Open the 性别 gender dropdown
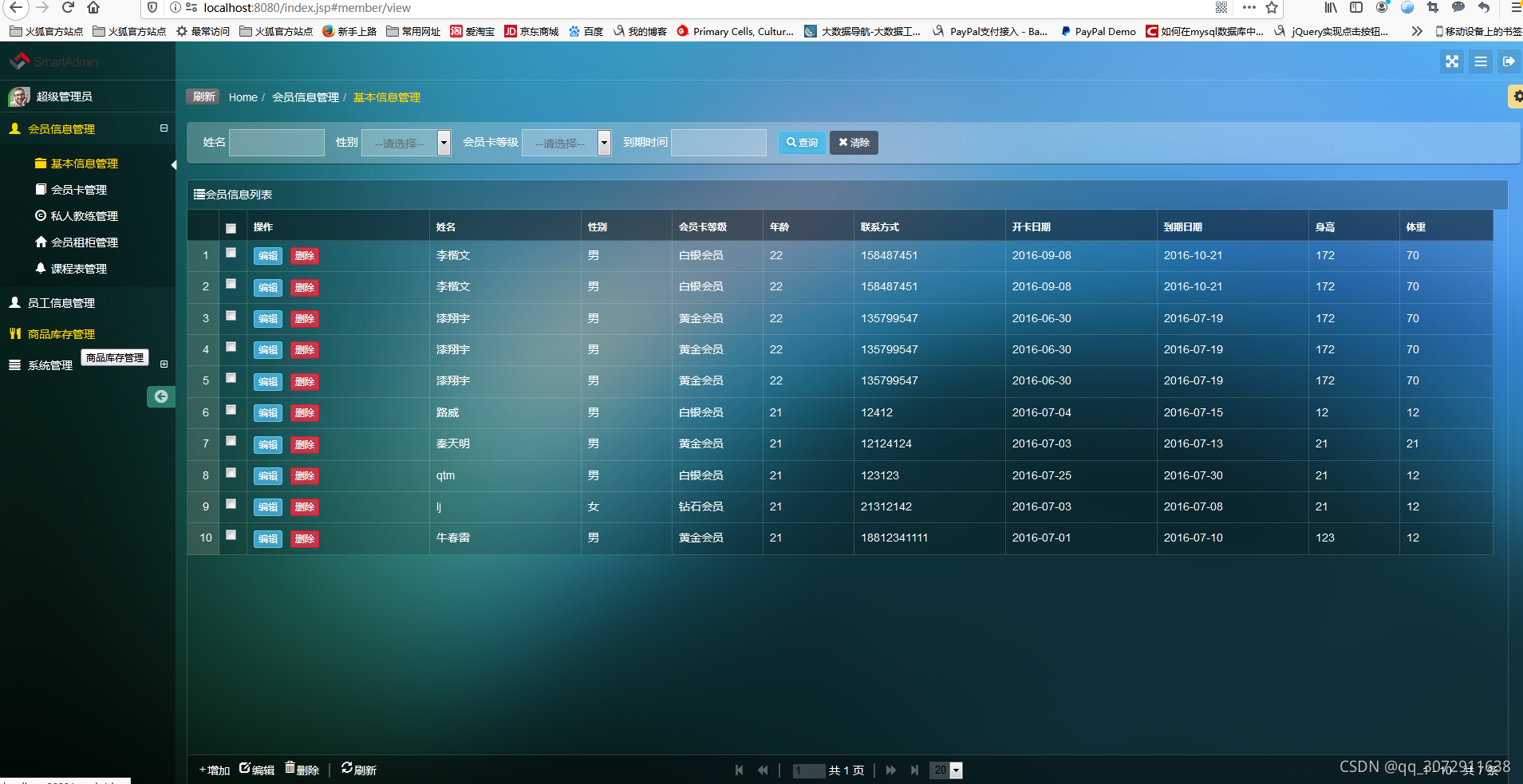The width and height of the screenshot is (1523, 784). tap(406, 143)
